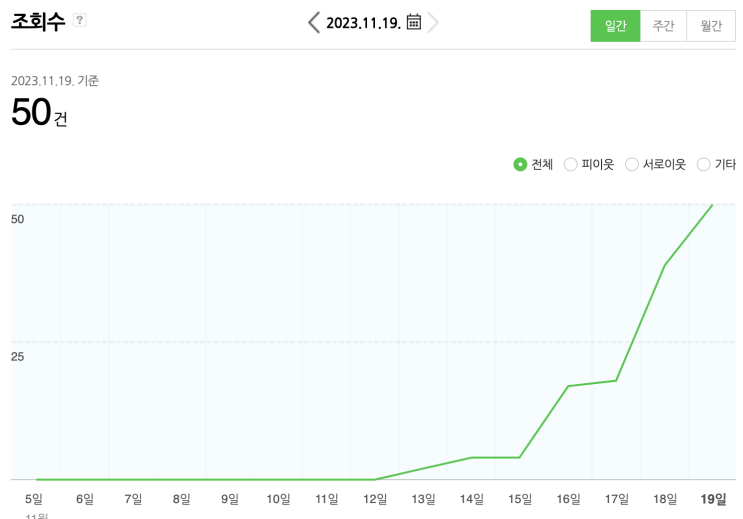
Task: Select the 기타 radio button
Action: 703,164
